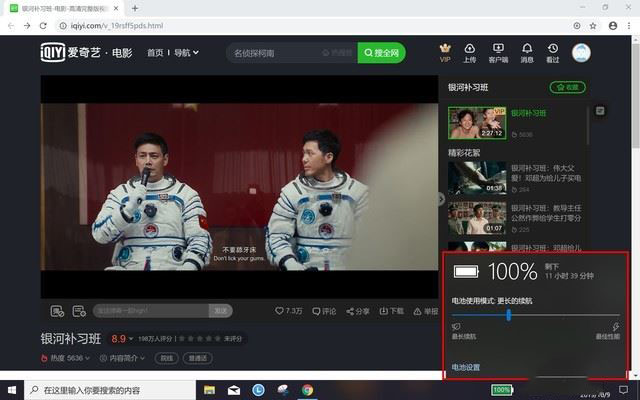The width and height of the screenshot is (640, 400).
Task: Open the Windows action center icon
Action: pyautogui.click(x=623, y=390)
